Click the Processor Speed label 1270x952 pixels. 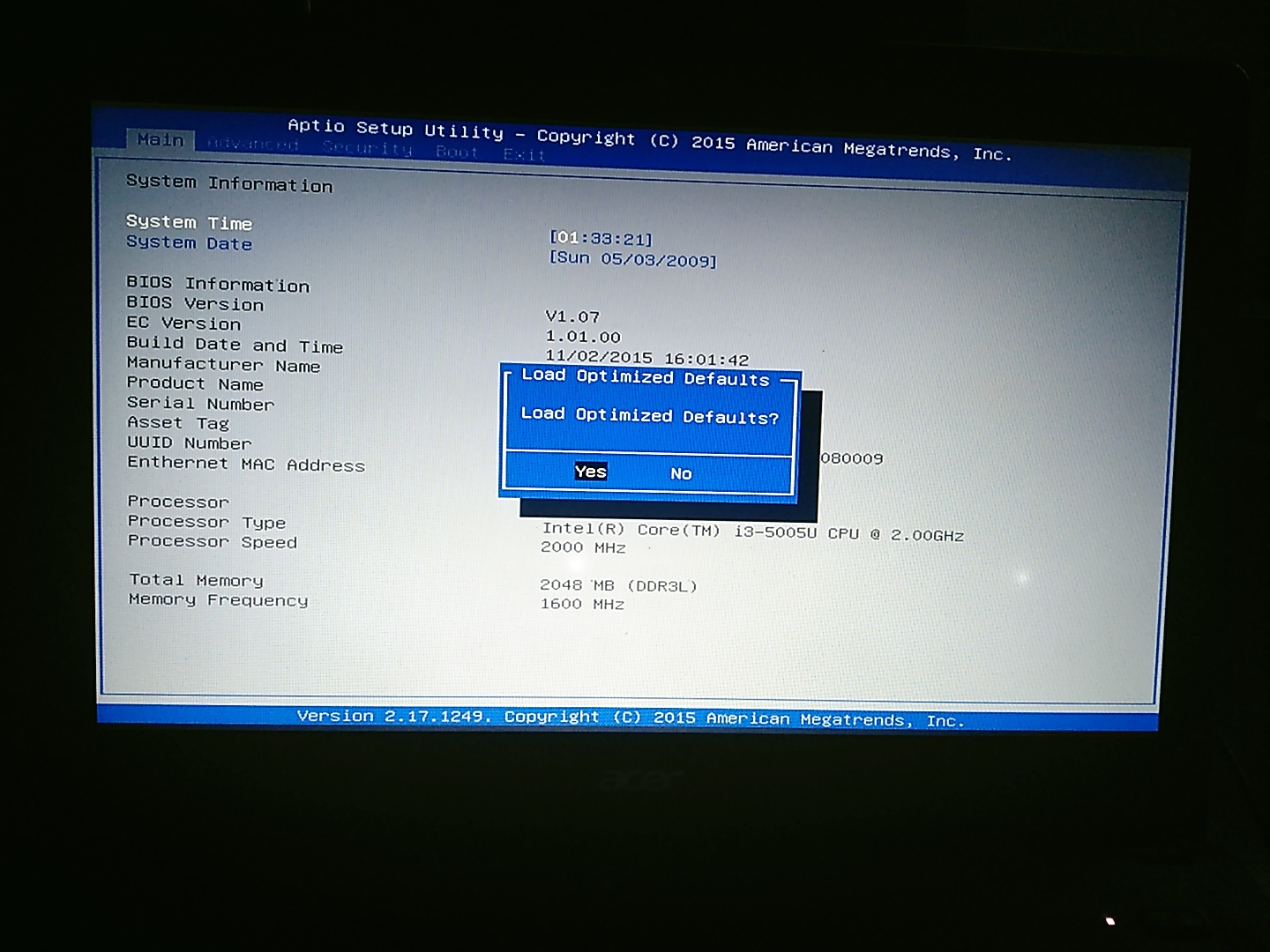[213, 541]
